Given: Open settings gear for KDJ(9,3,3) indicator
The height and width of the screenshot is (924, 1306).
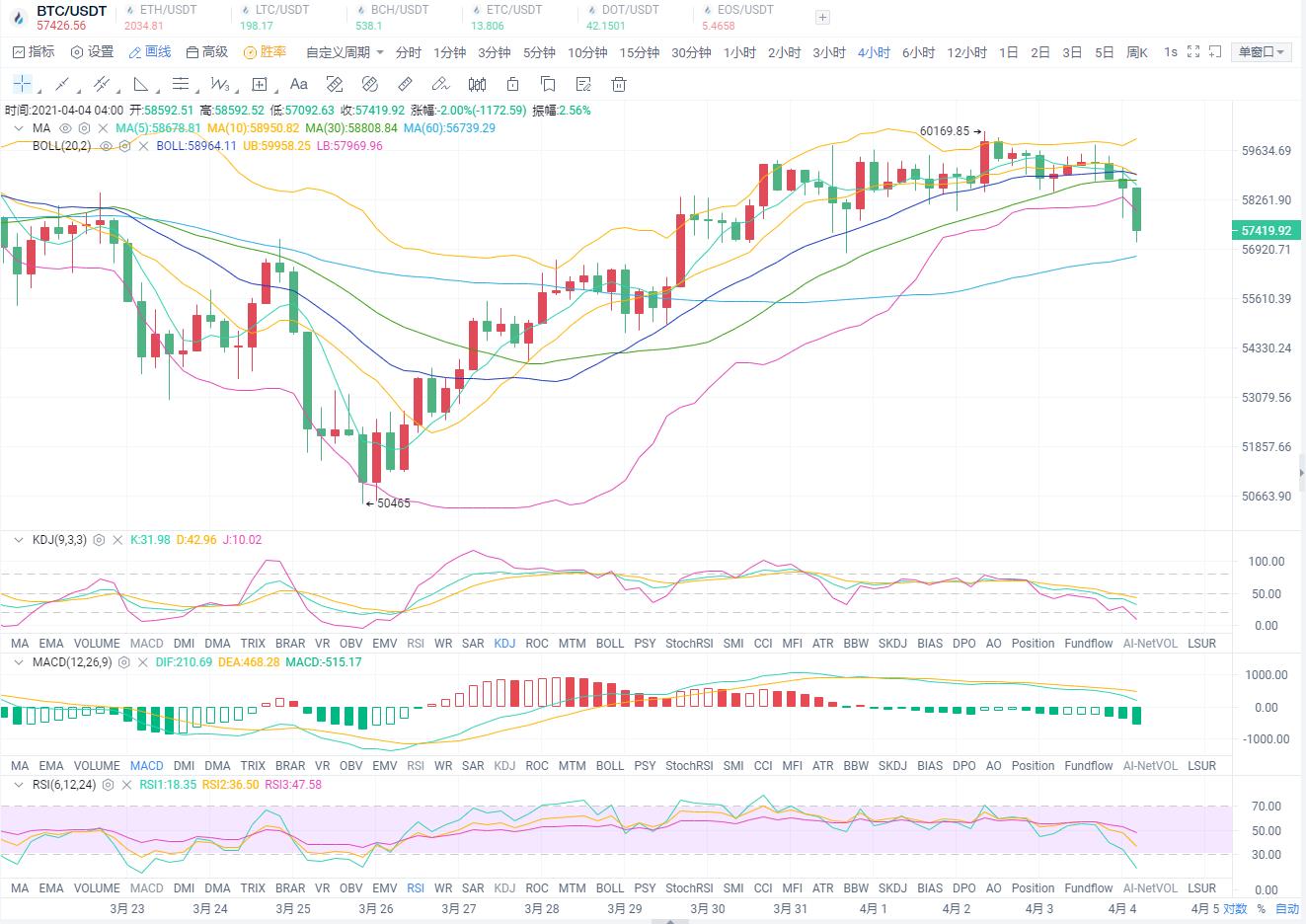Looking at the screenshot, I should (99, 540).
